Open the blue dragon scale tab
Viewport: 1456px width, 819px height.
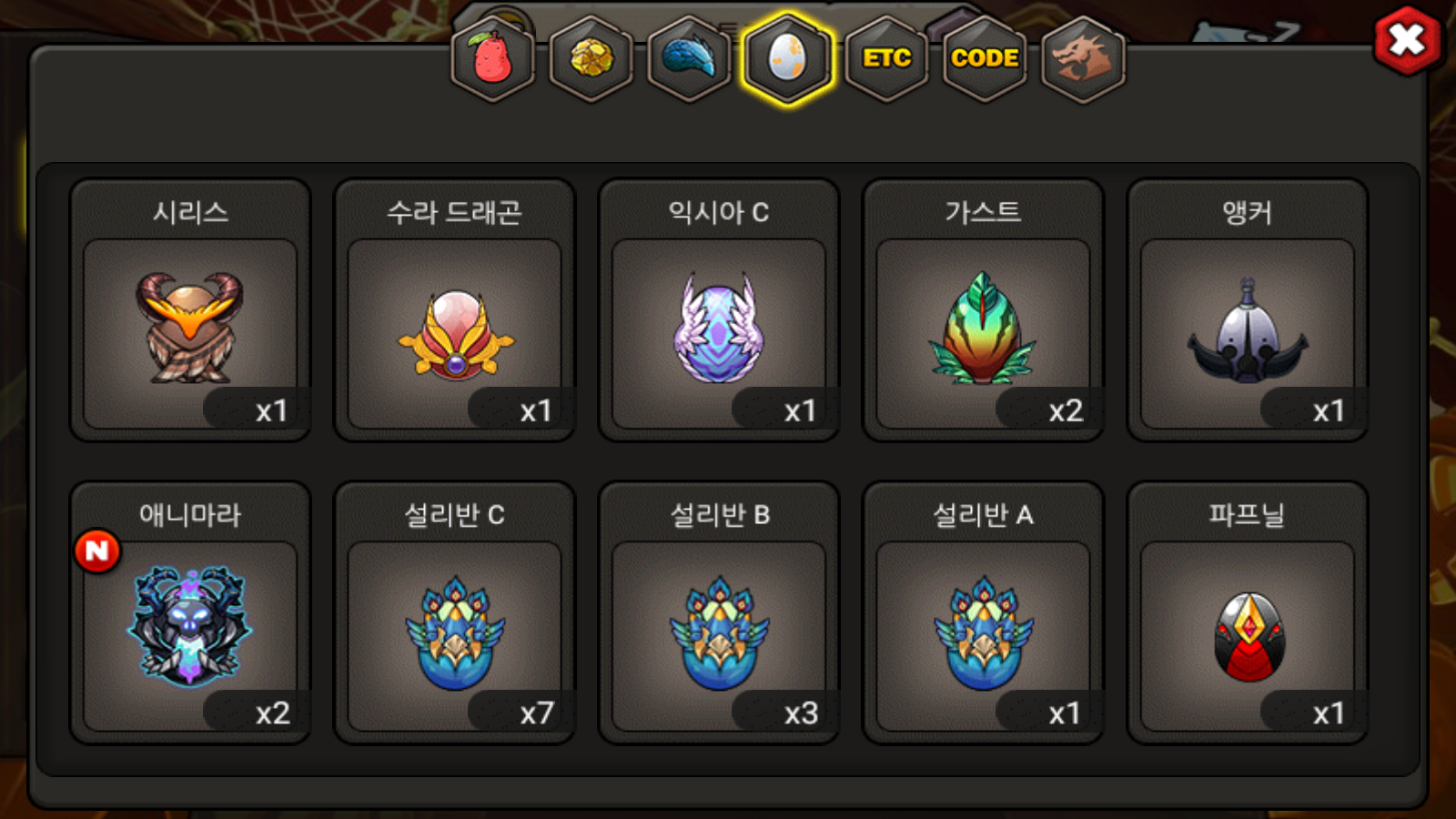[x=689, y=59]
